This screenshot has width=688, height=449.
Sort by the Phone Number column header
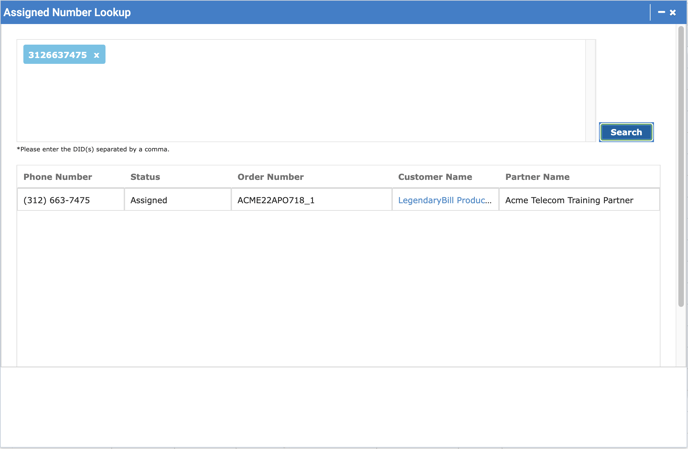(57, 177)
